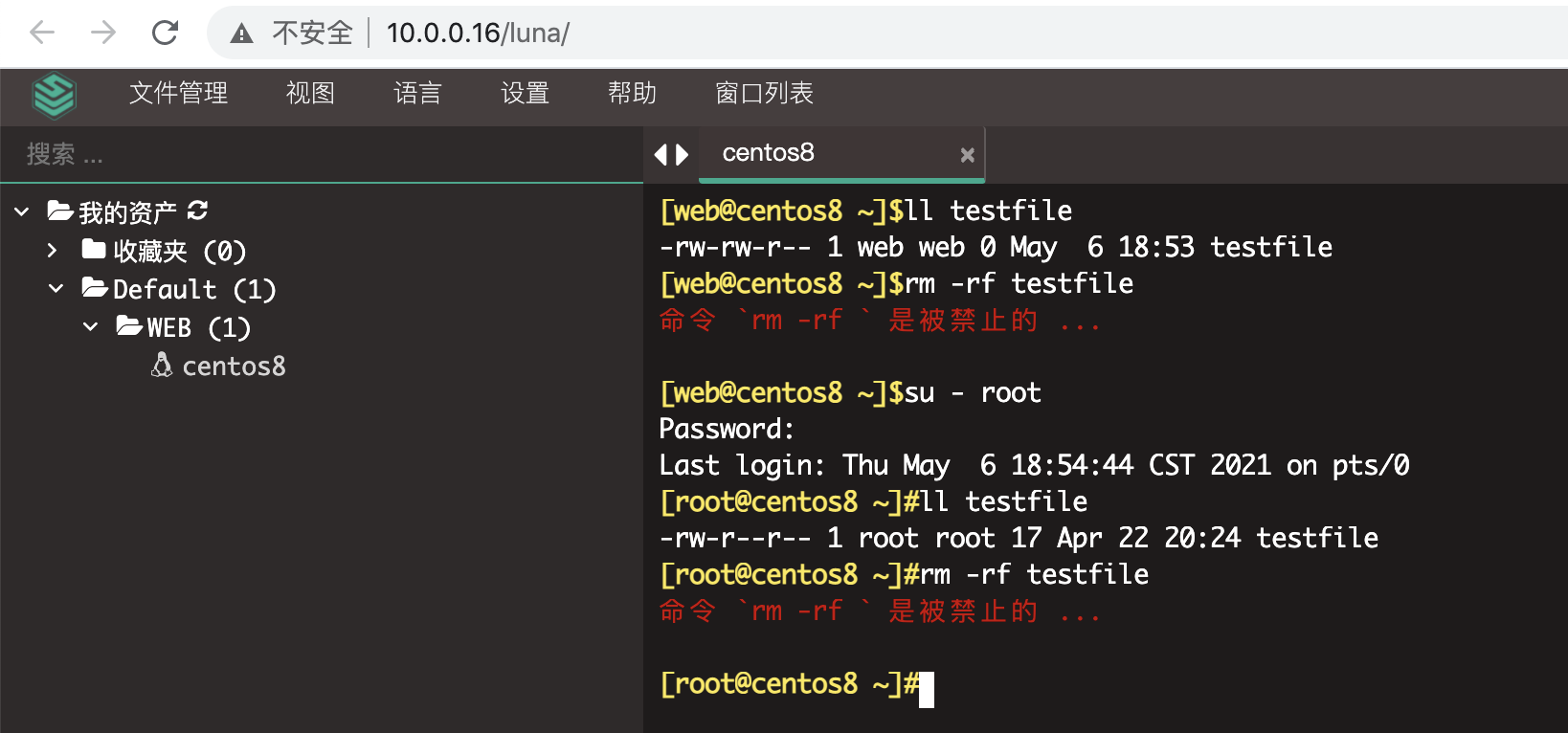Click the not-secure warning triangle icon
Viewport: 1568px width, 733px height.
(x=241, y=33)
